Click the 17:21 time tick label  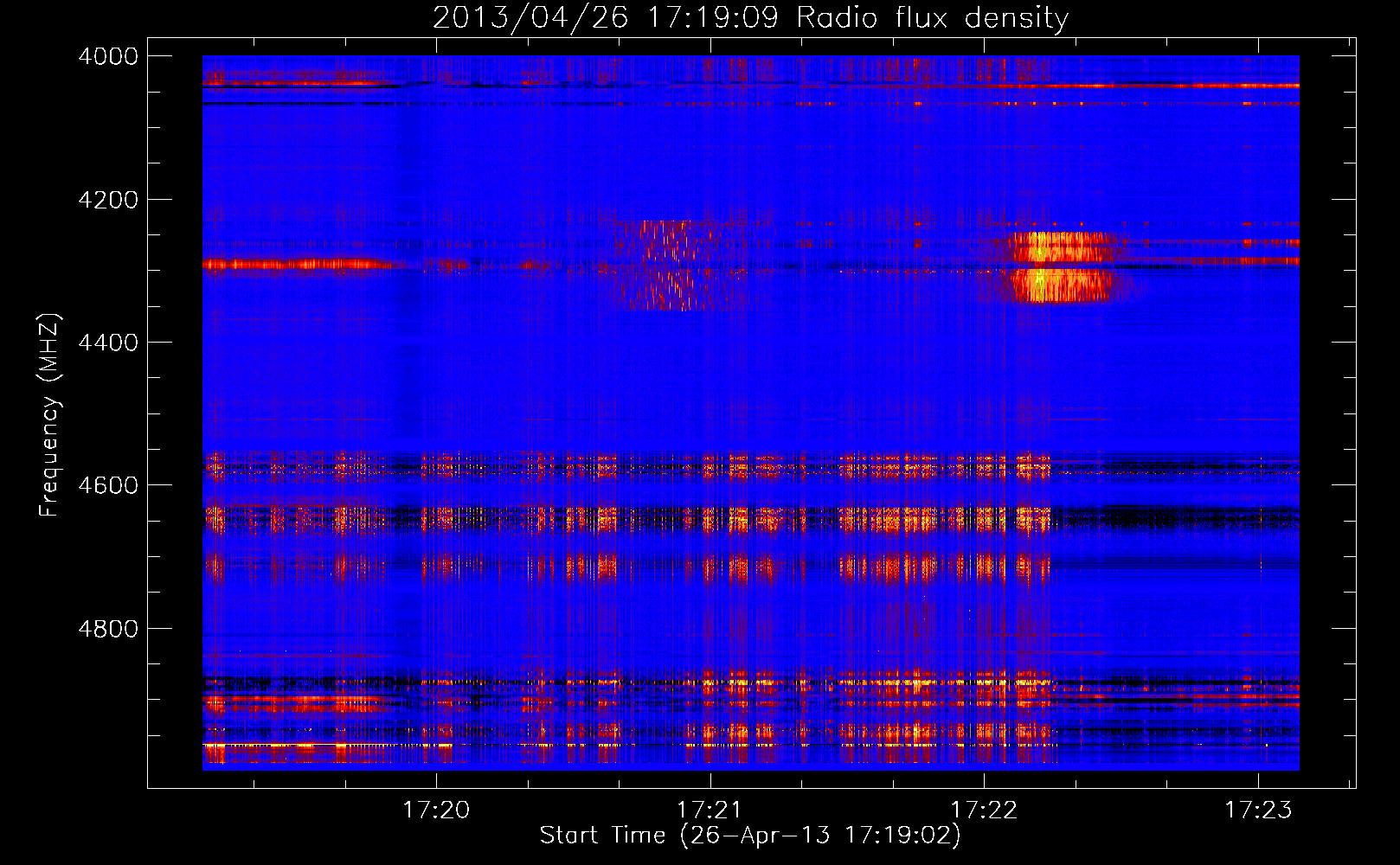click(x=710, y=810)
